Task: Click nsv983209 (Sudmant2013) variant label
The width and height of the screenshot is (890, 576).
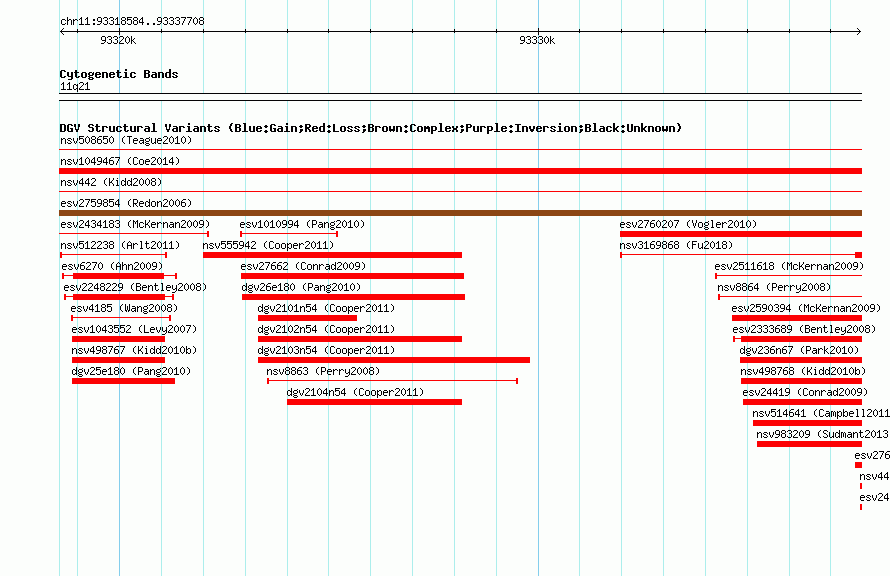Action: (x=822, y=434)
